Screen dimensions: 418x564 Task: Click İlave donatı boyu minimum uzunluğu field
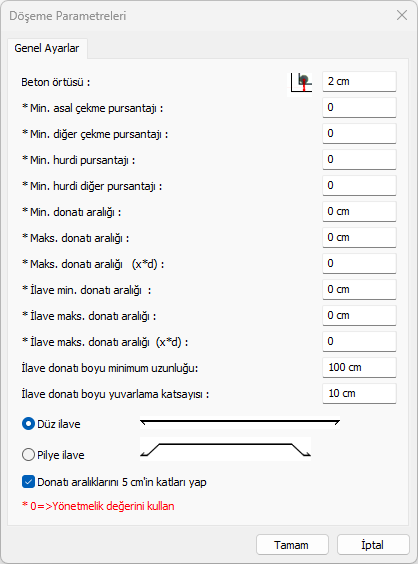point(359,367)
